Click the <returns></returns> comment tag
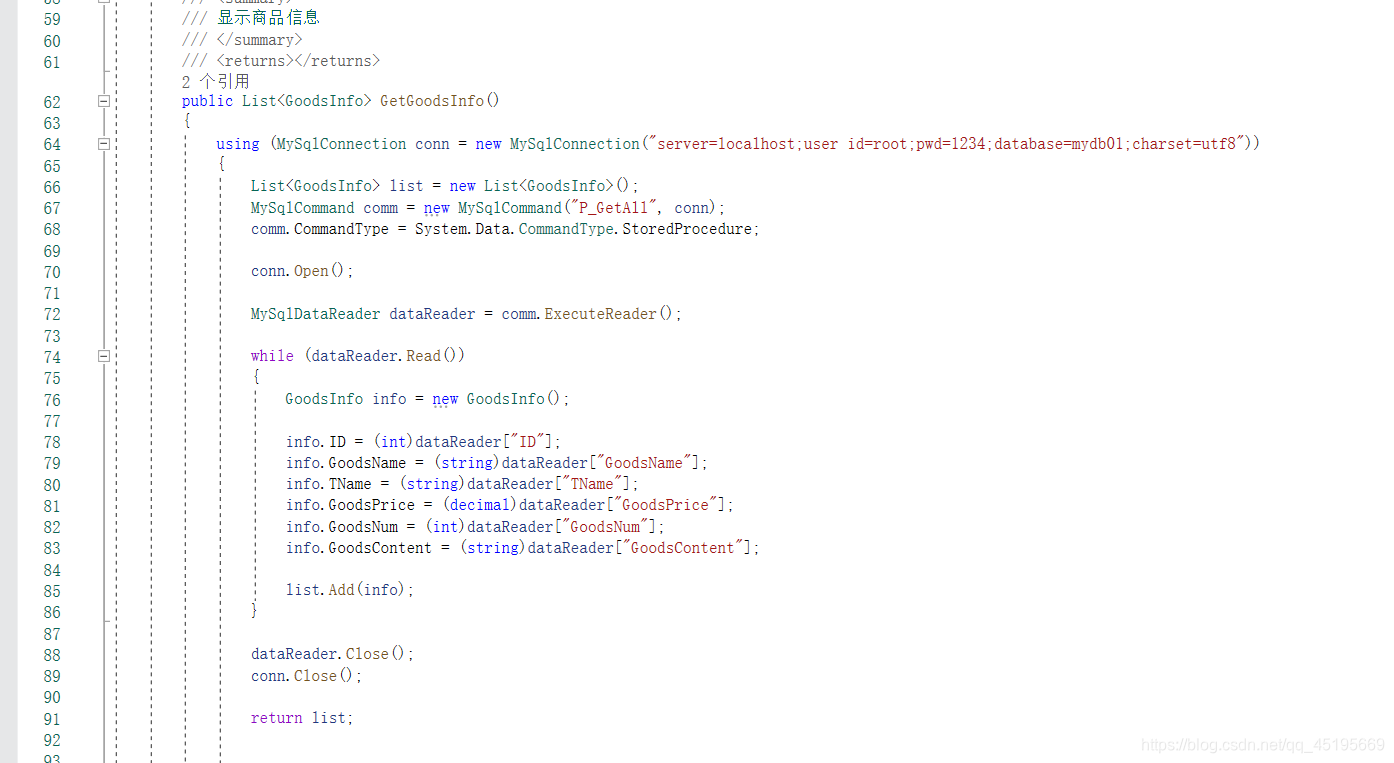Viewport: 1394px width, 763px height. [x=298, y=61]
